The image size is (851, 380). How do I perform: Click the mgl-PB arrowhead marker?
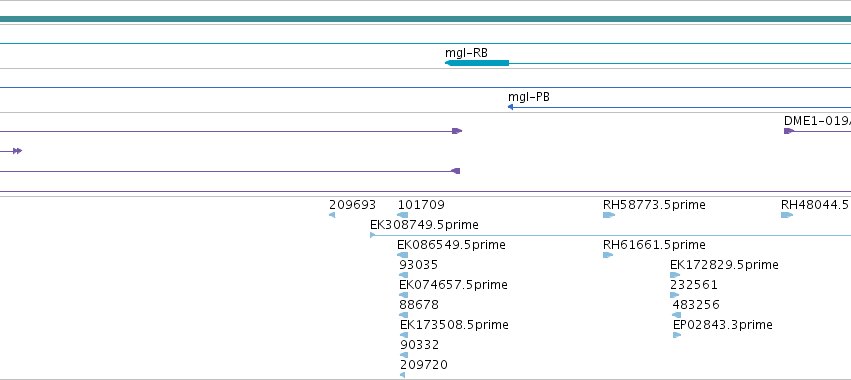pos(510,107)
